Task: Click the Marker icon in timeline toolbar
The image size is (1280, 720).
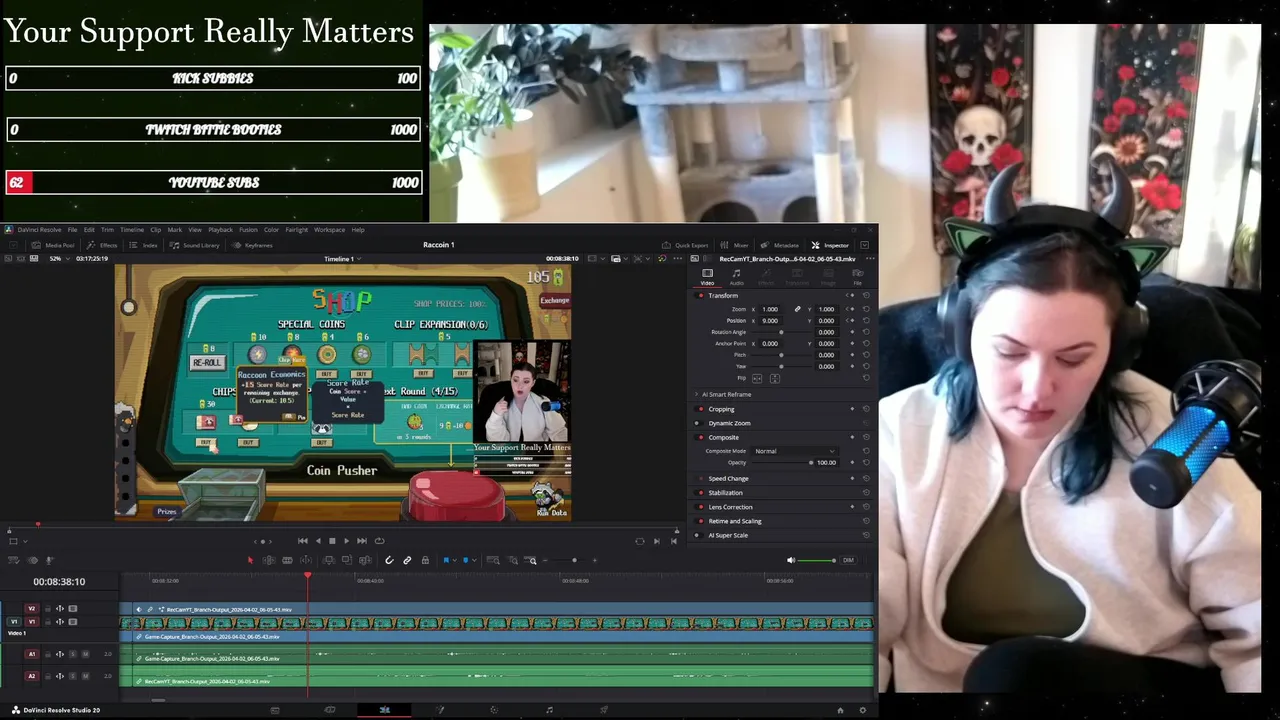Action: [465, 560]
